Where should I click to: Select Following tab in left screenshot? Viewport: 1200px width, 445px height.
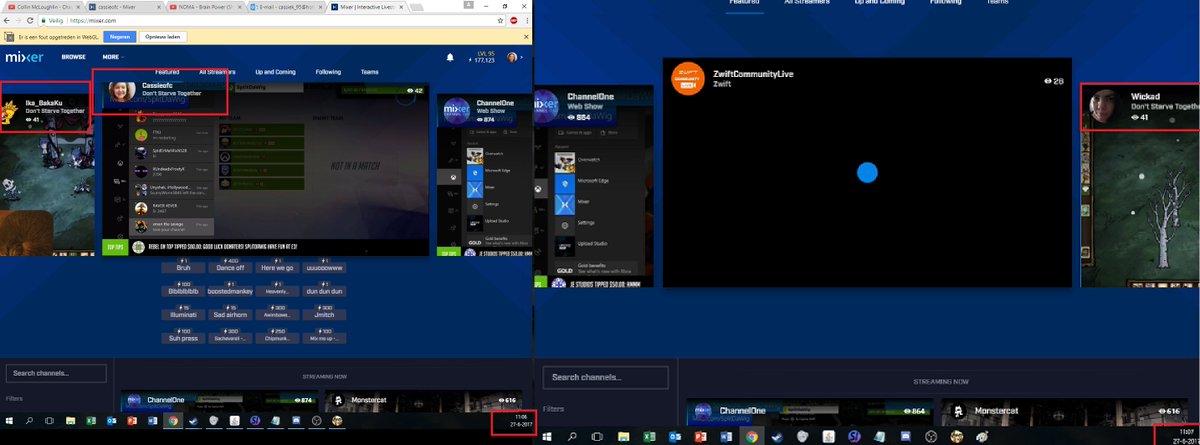pyautogui.click(x=328, y=72)
